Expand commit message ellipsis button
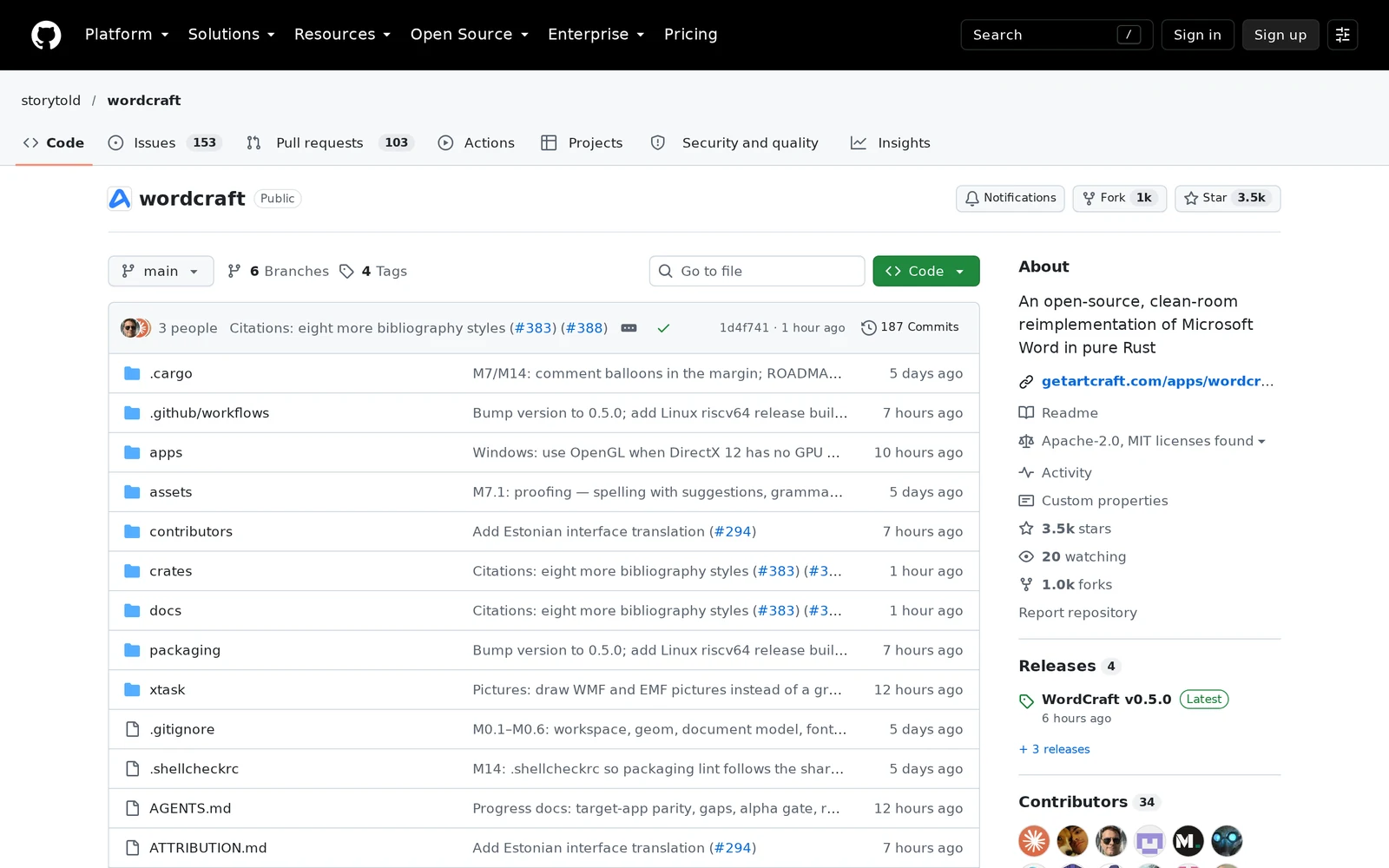This screenshot has width=1389, height=868. (x=629, y=328)
